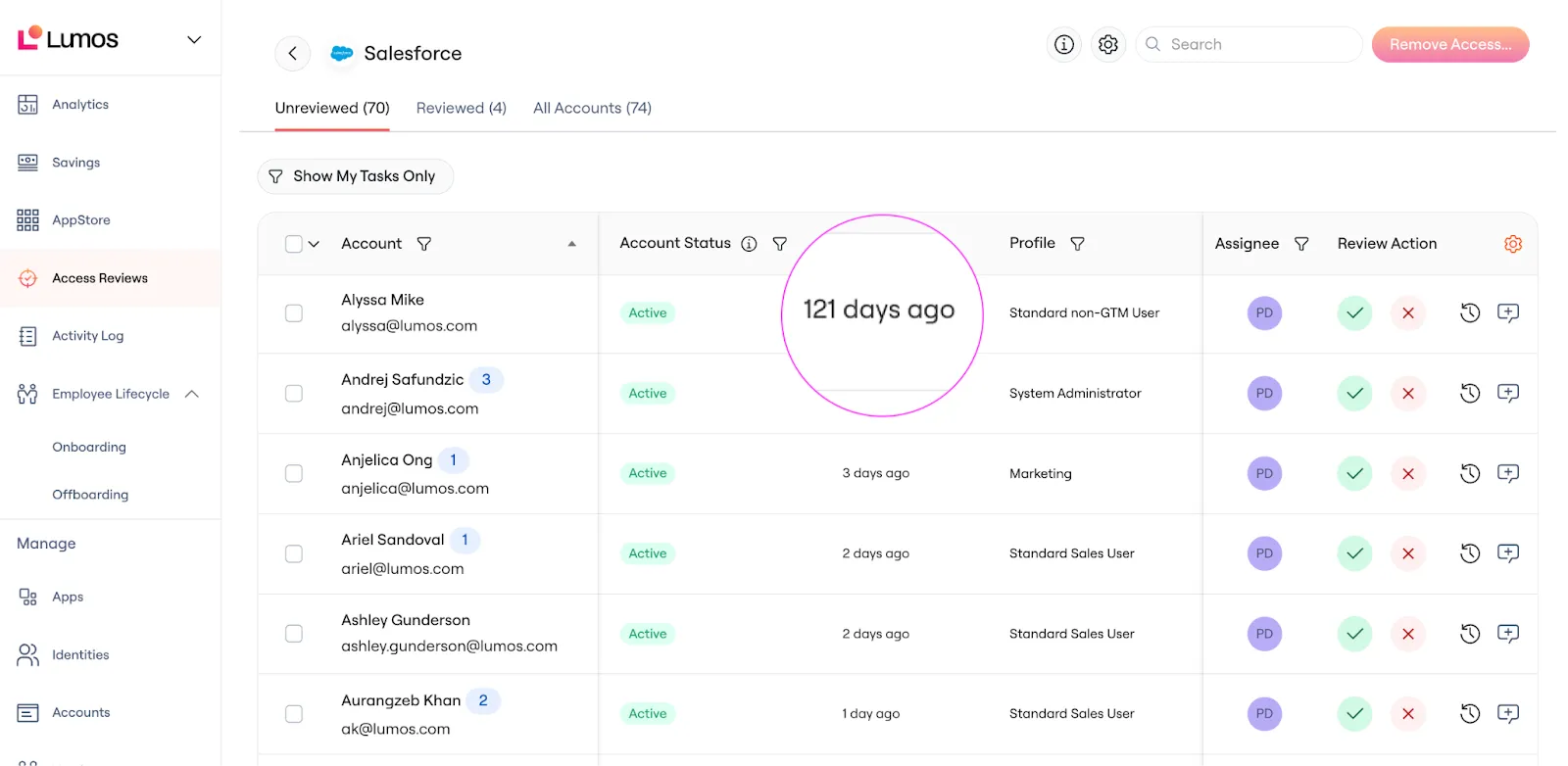This screenshot has height=766, width=1568.
Task: Click into the Search field
Action: pyautogui.click(x=1249, y=45)
